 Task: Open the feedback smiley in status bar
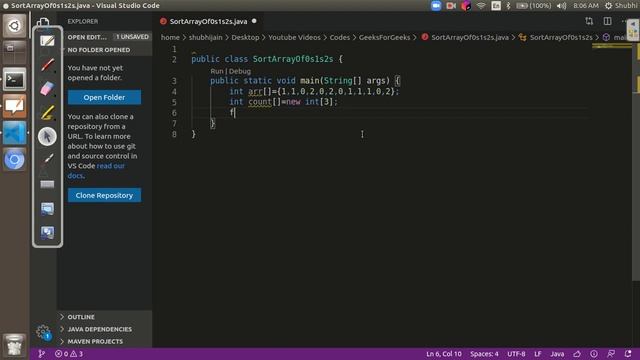tap(611, 354)
